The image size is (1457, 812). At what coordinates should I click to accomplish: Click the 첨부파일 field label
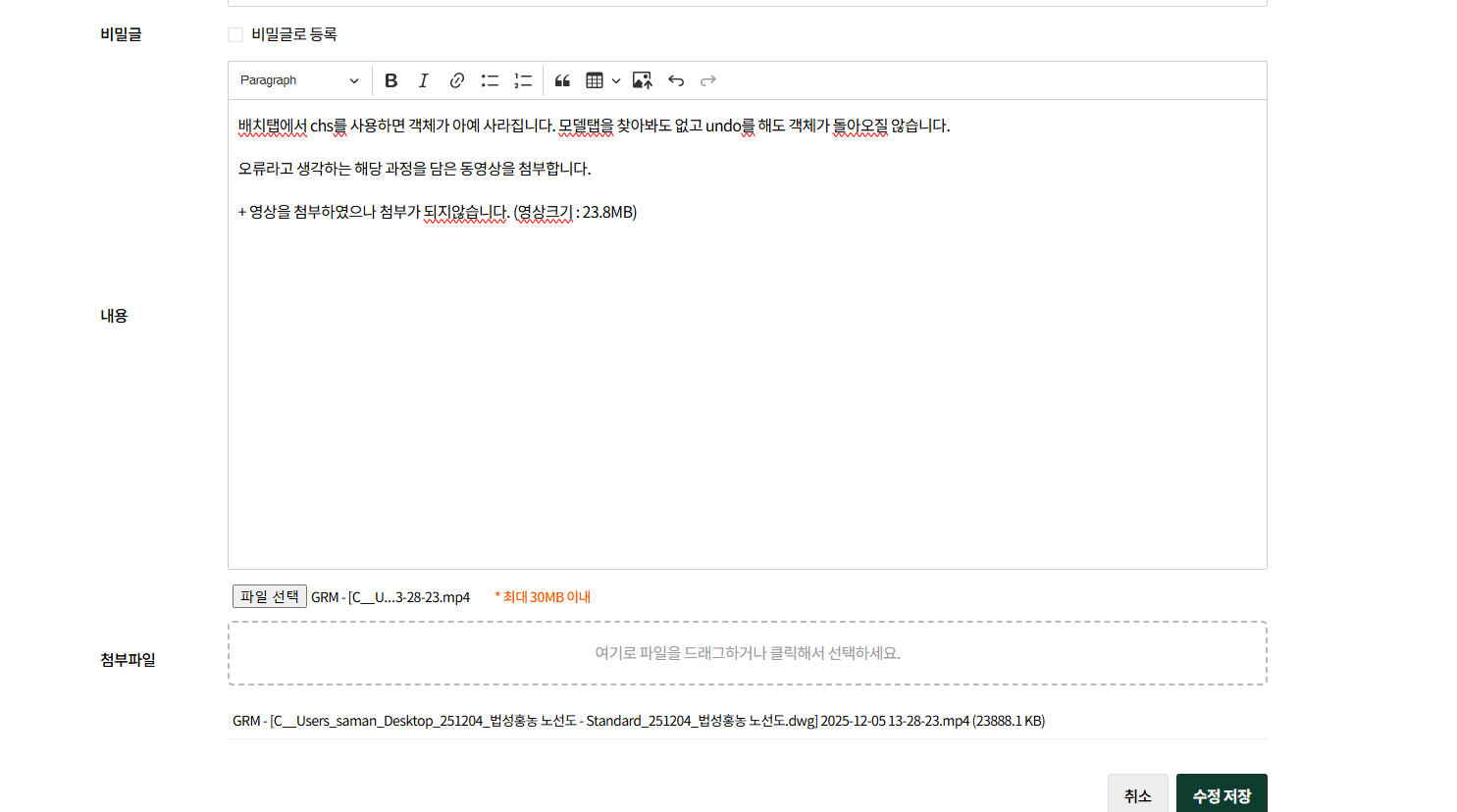coord(128,660)
